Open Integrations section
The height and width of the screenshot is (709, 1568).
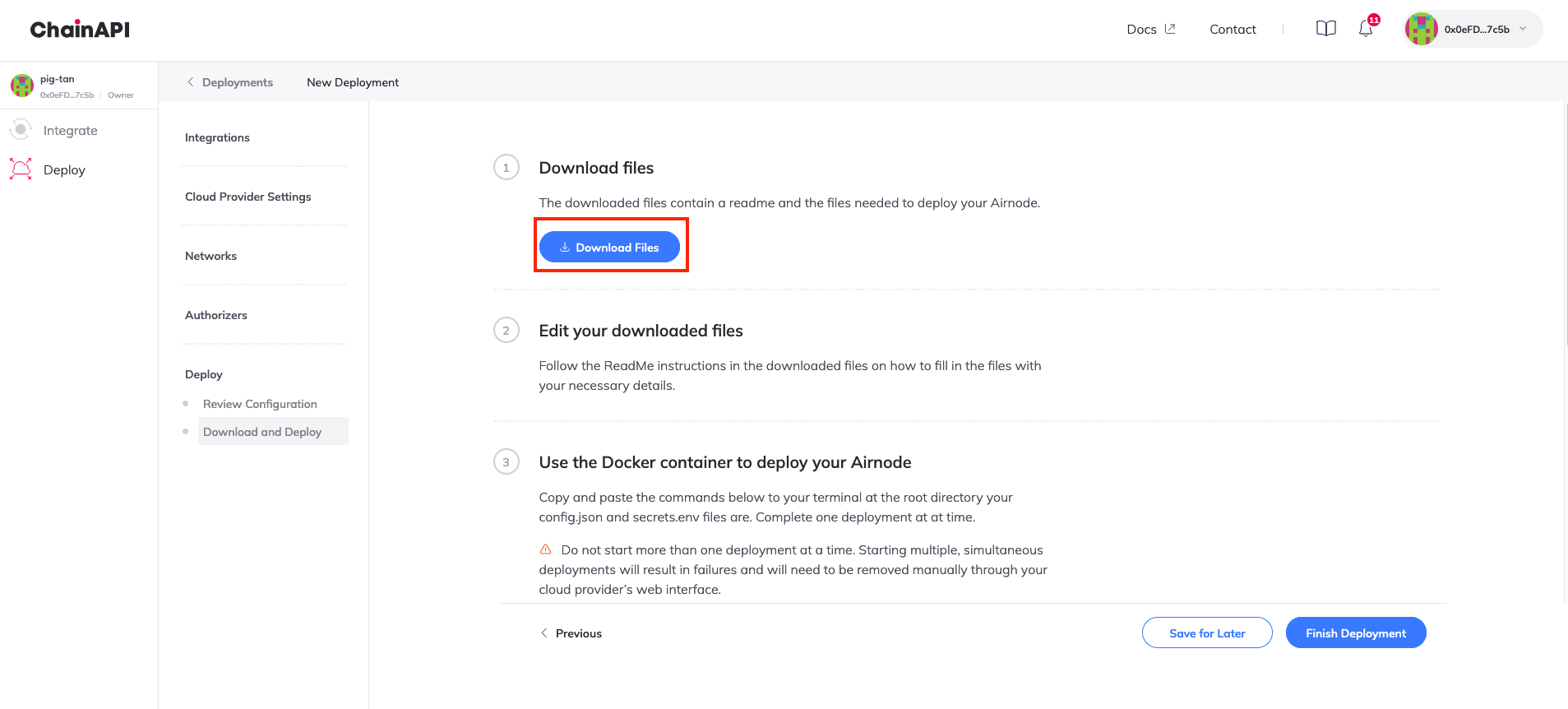(217, 137)
